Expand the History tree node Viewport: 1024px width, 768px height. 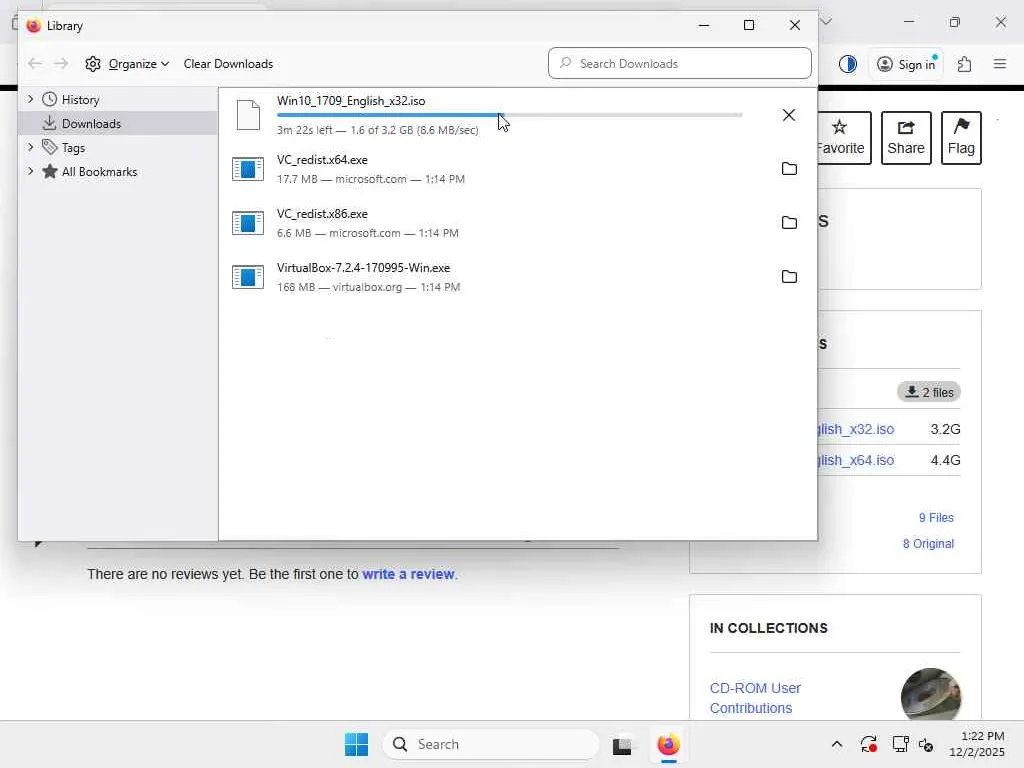(x=30, y=99)
